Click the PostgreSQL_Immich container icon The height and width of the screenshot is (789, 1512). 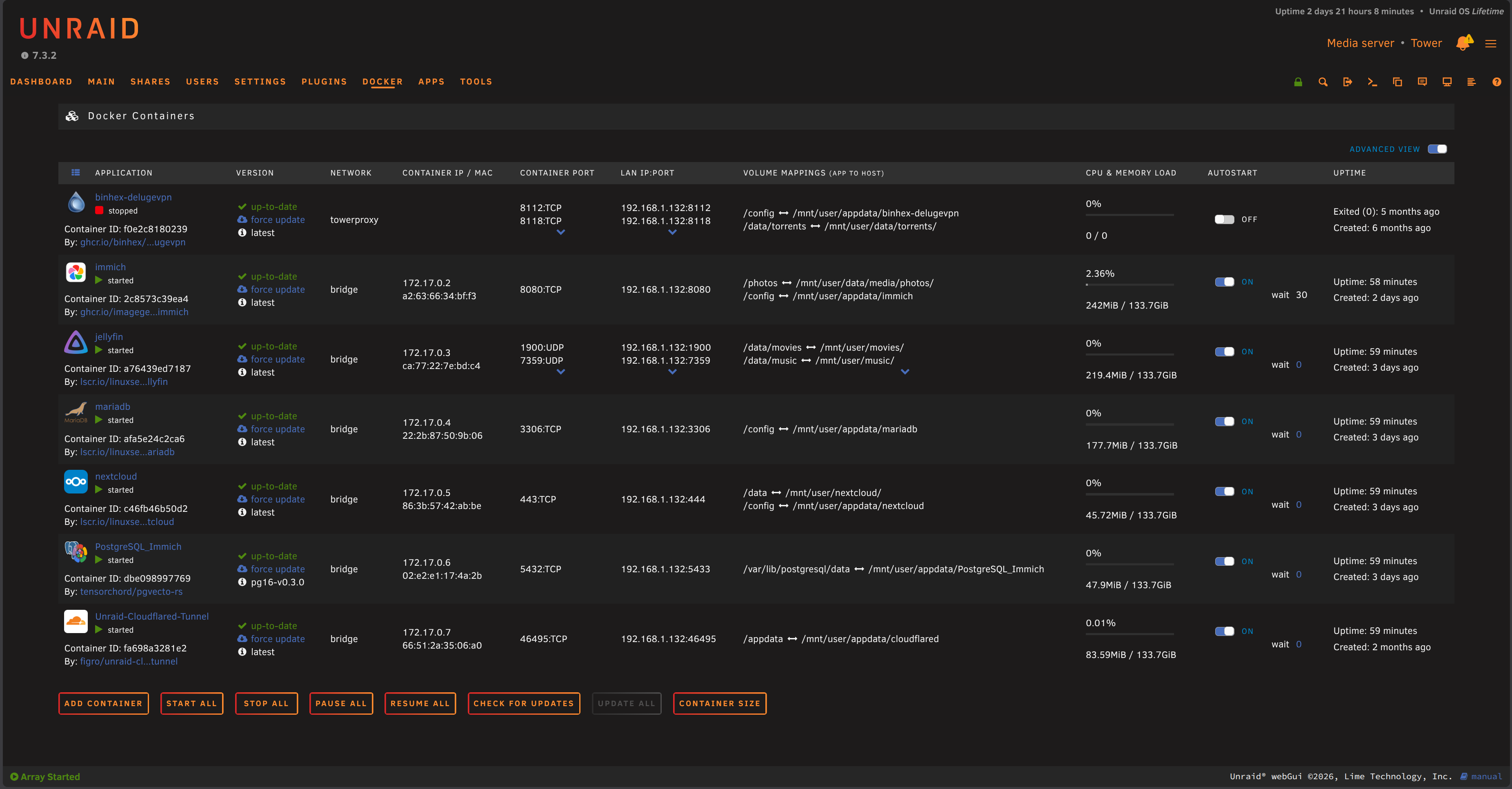tap(76, 552)
